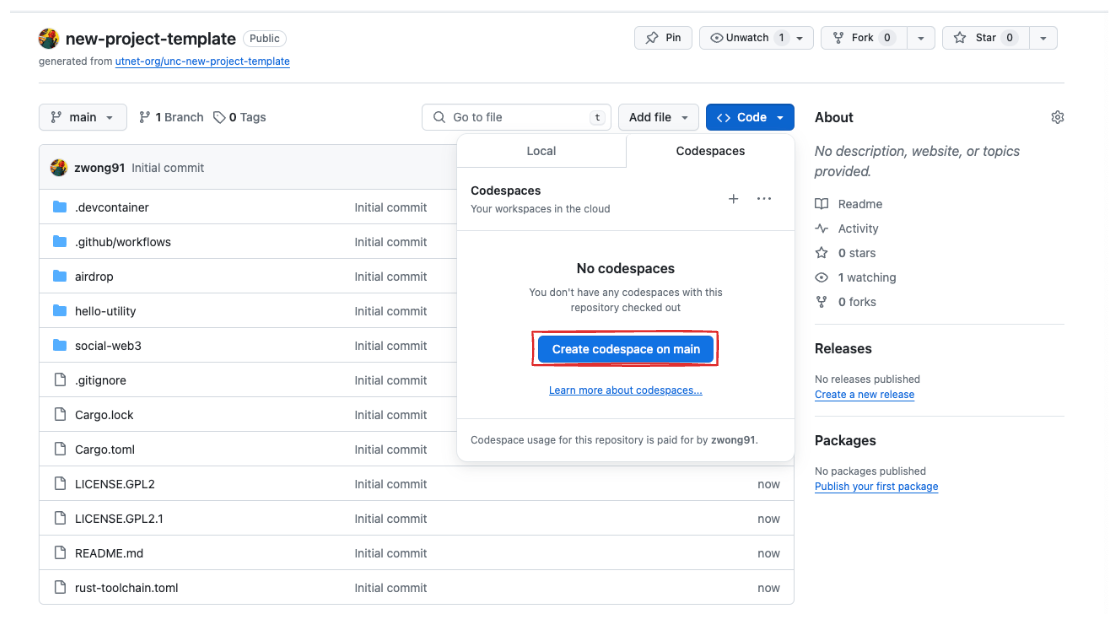The width and height of the screenshot is (1118, 624).
Task: Click the .github/workflows folder icon
Action: click(60, 242)
